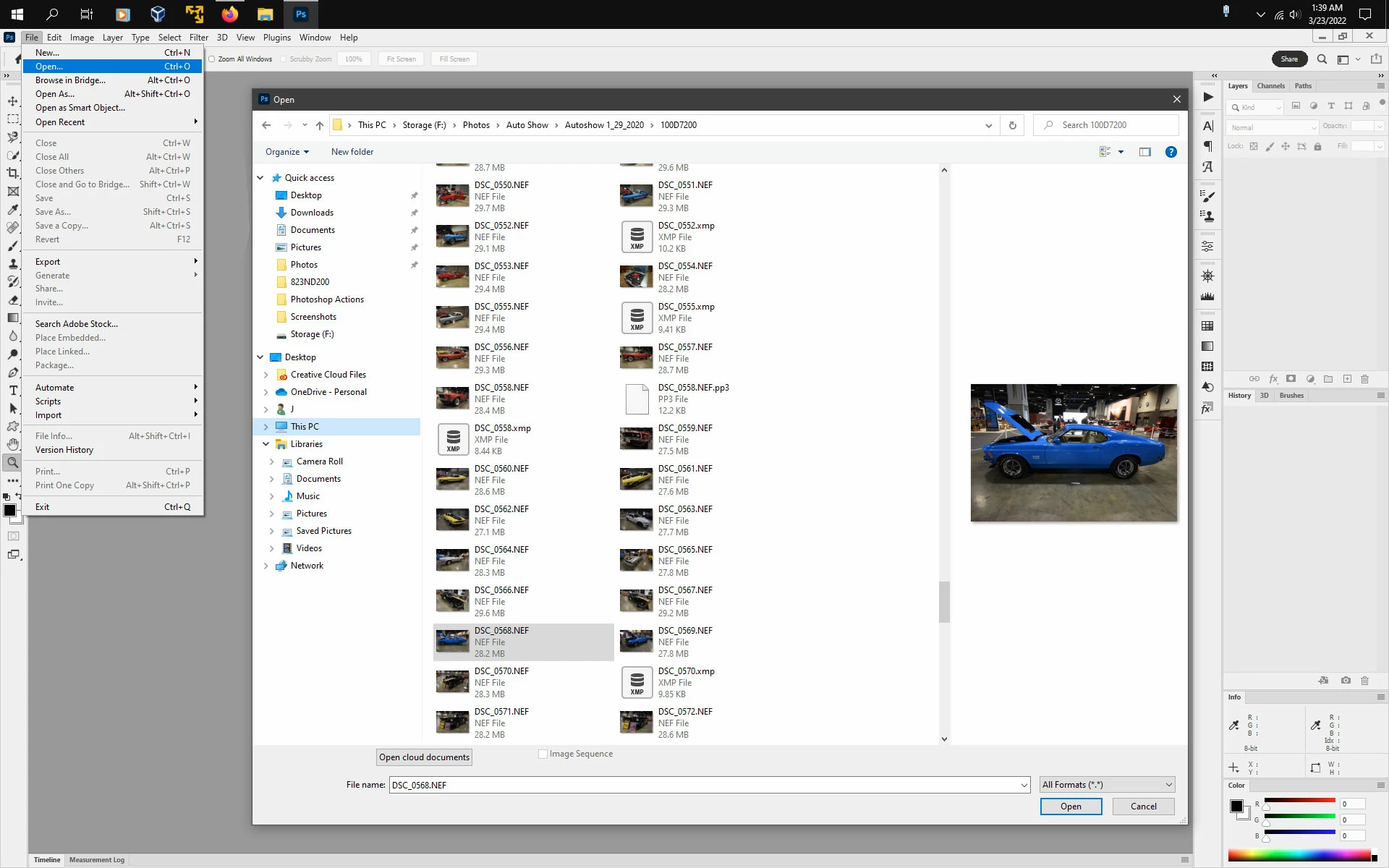
Task: Select the Crop tool in toolbar
Action: pyautogui.click(x=13, y=173)
